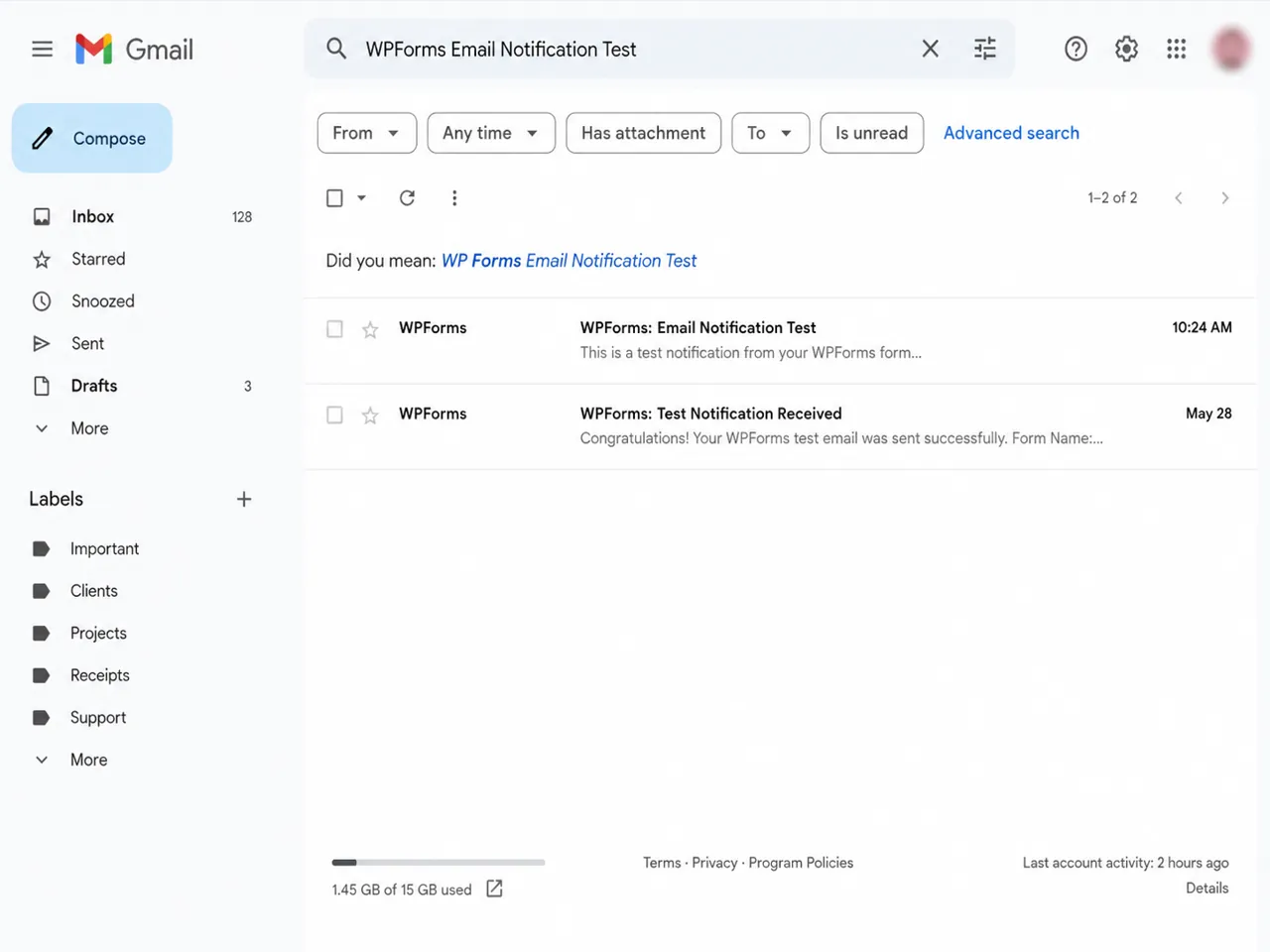This screenshot has height=952, width=1270.
Task: Open the Terms link
Action: [662, 863]
